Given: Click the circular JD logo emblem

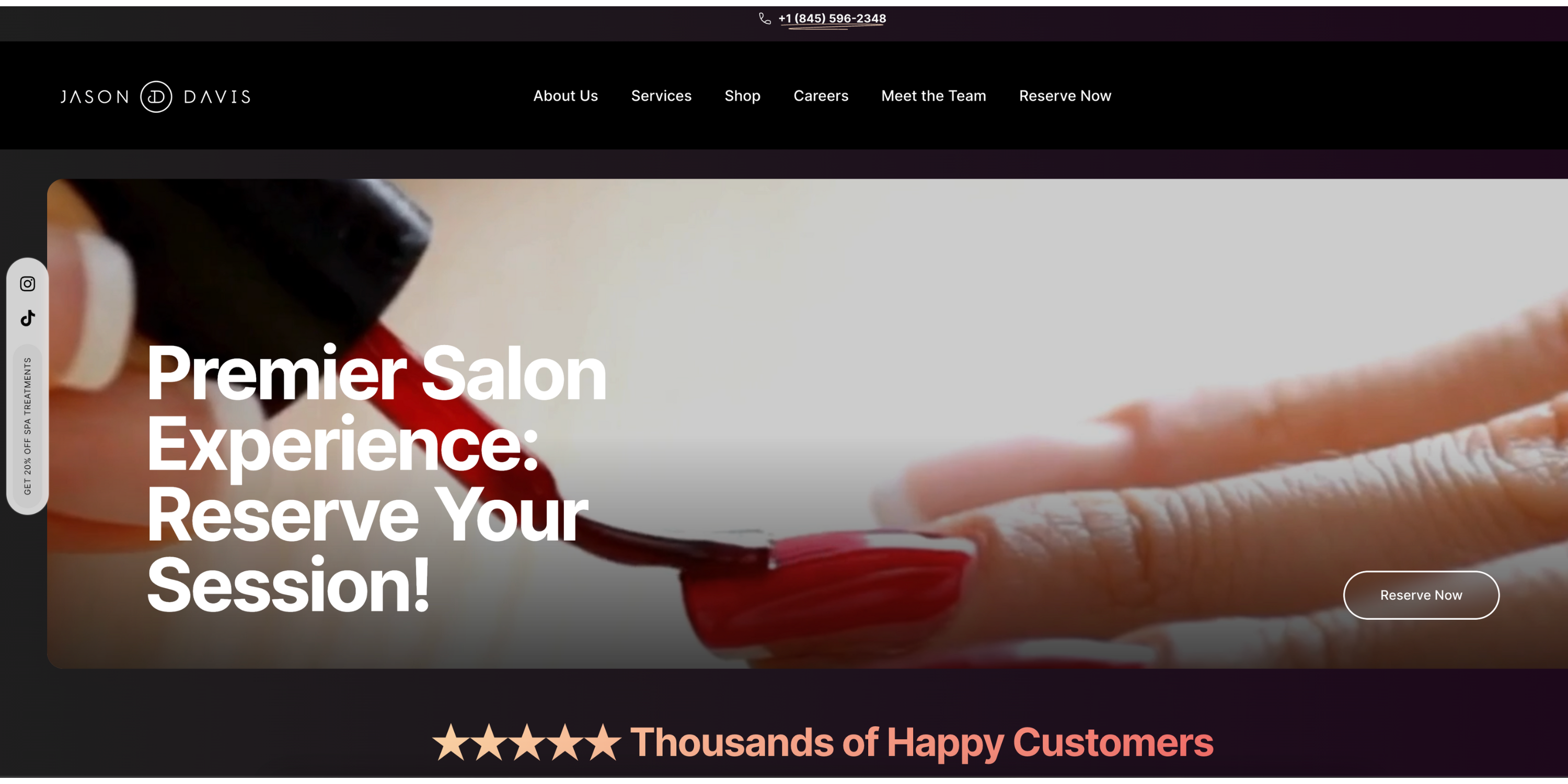Looking at the screenshot, I should pos(156,96).
